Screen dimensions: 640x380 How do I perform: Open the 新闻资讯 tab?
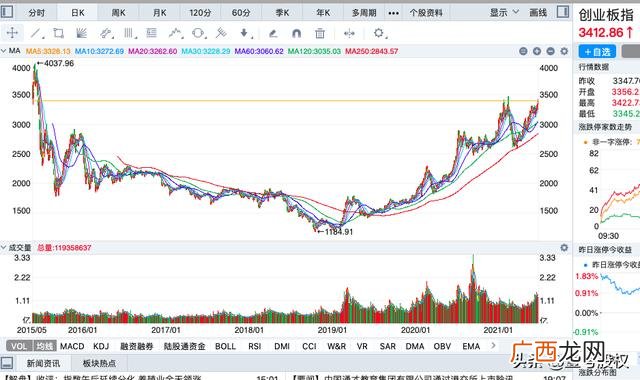tap(43, 363)
